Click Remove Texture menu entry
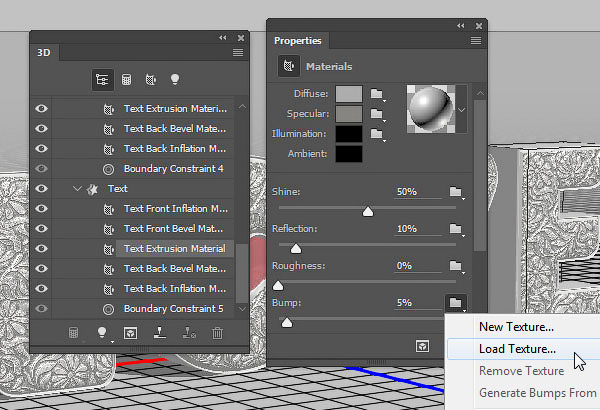The width and height of the screenshot is (600, 410). (523, 371)
